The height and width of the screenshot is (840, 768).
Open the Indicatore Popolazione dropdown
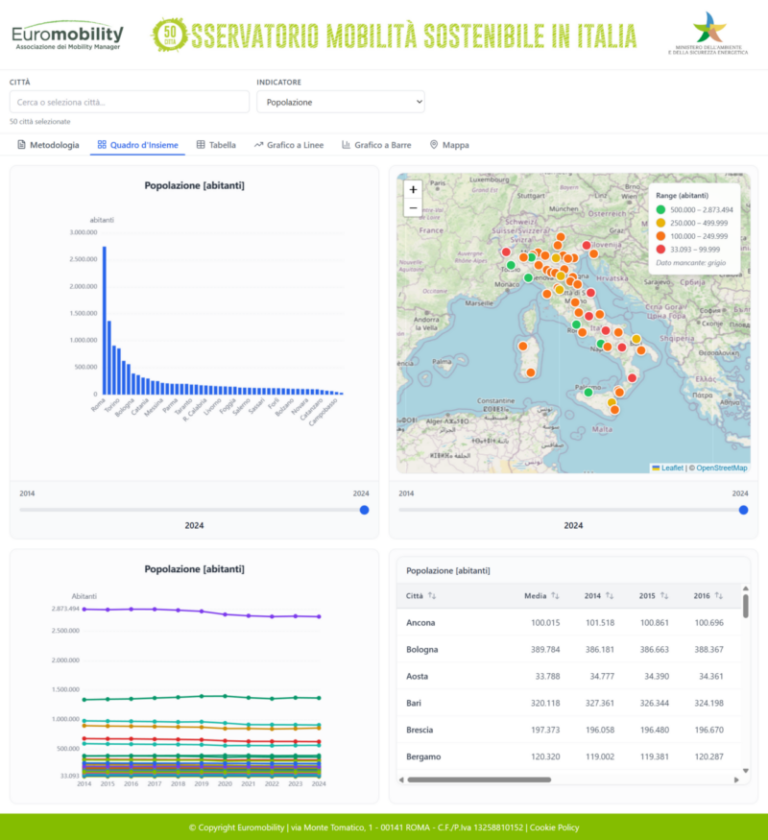pyautogui.click(x=341, y=102)
